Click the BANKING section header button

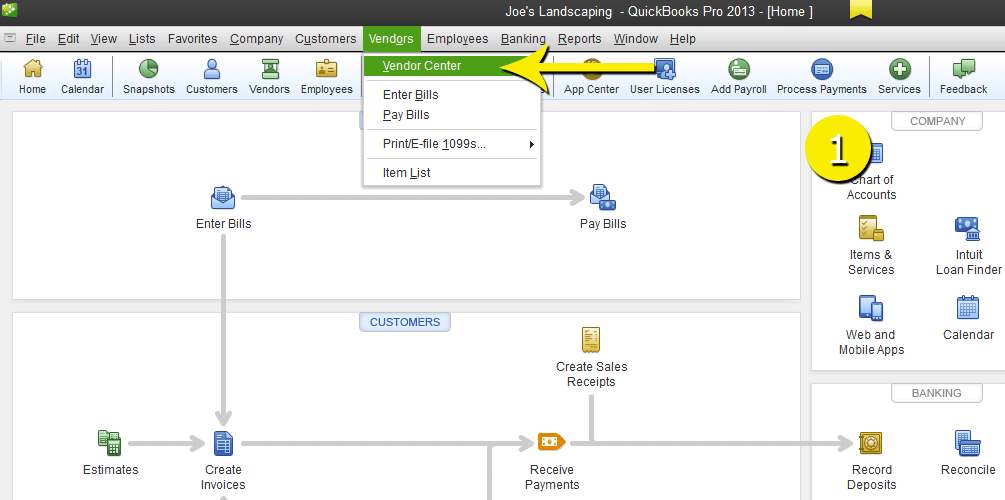tap(937, 393)
